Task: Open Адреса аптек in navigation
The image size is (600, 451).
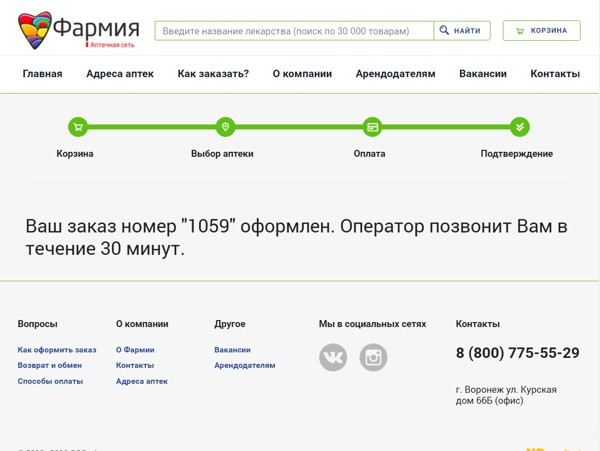Action: coord(120,74)
